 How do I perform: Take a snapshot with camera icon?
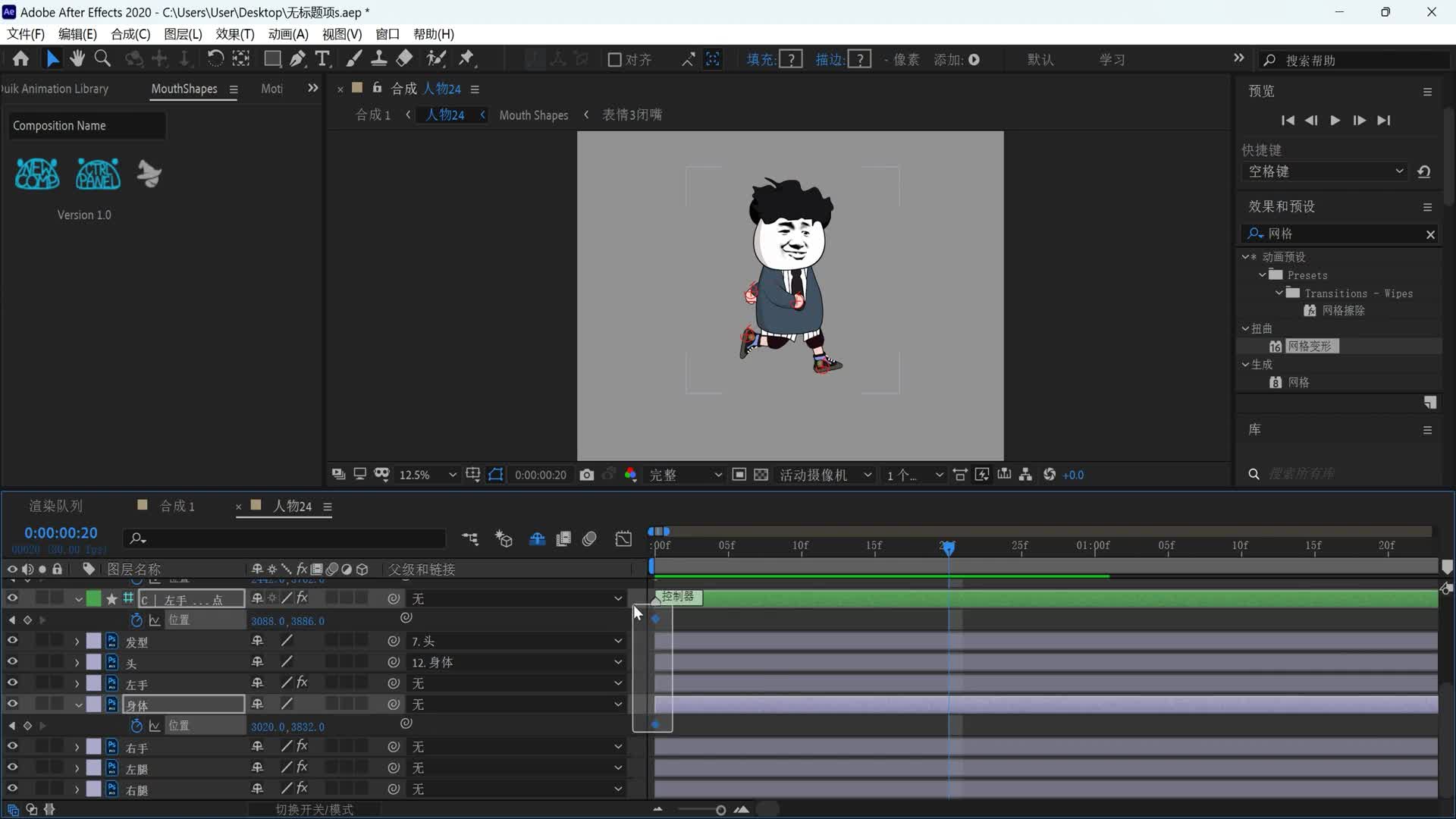pyautogui.click(x=586, y=475)
